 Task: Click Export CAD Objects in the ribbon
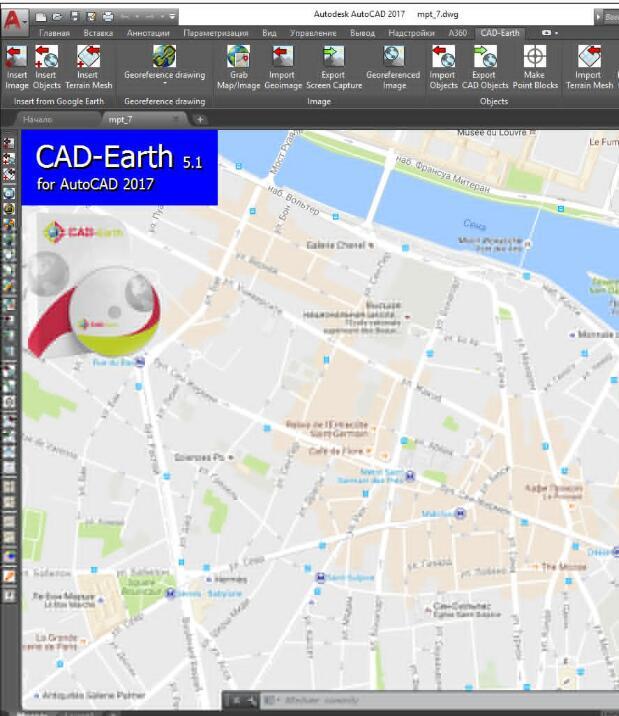(x=485, y=67)
